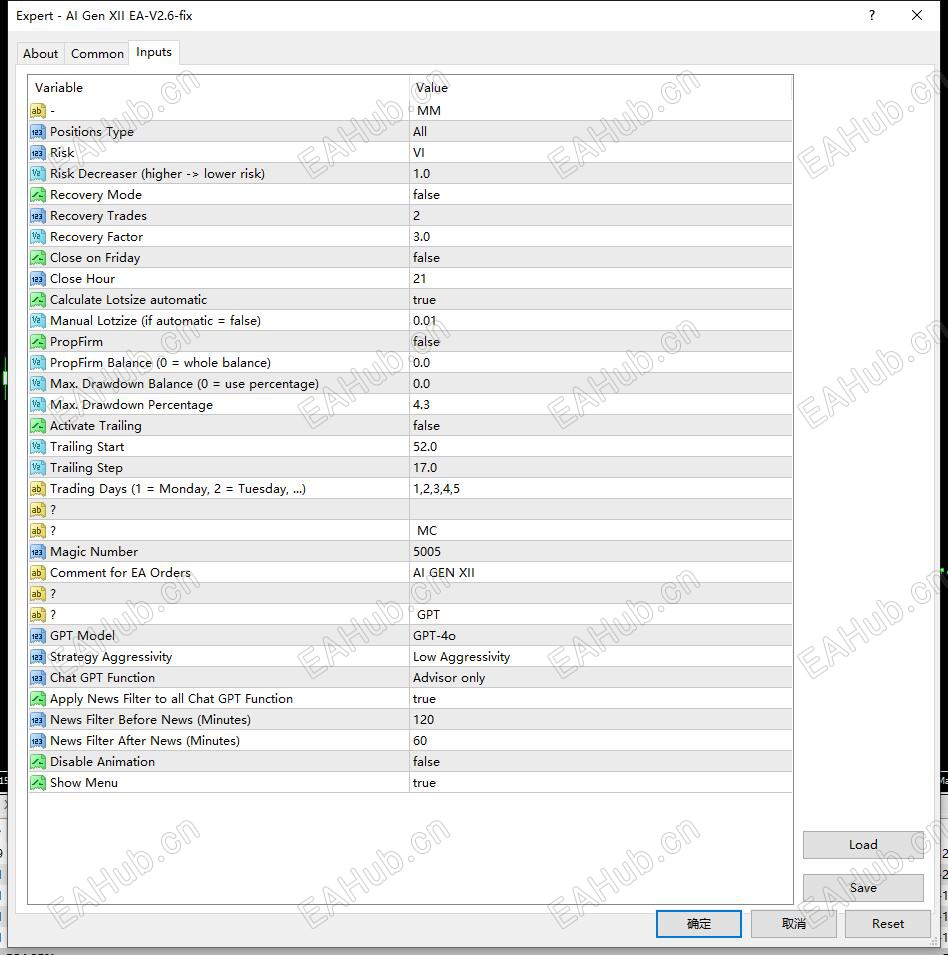Click the icon next to Recovery Factor

click(38, 237)
